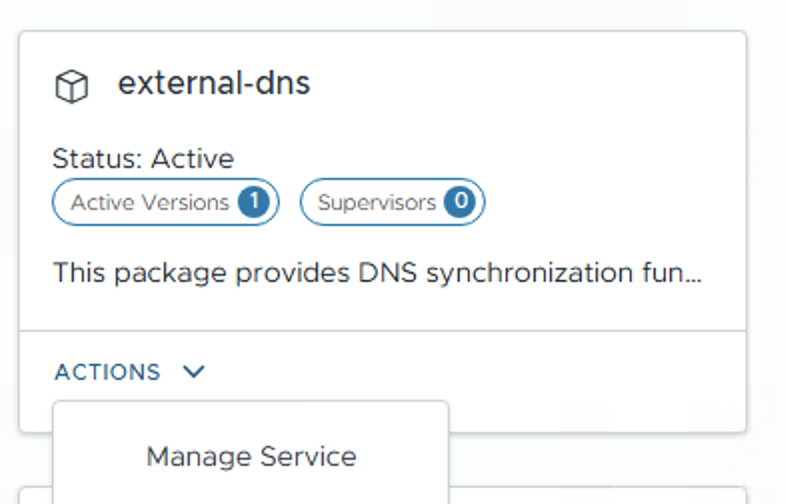Click the external-dns package cube icon
This screenshot has width=786, height=504.
coord(71,87)
